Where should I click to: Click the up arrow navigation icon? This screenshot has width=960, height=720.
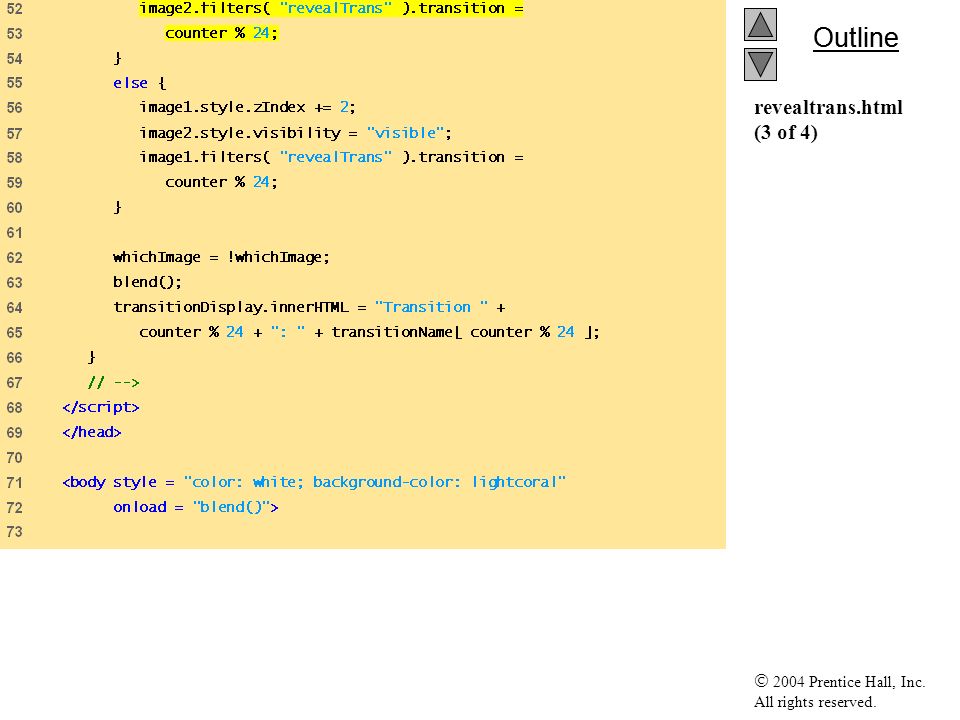pos(760,24)
